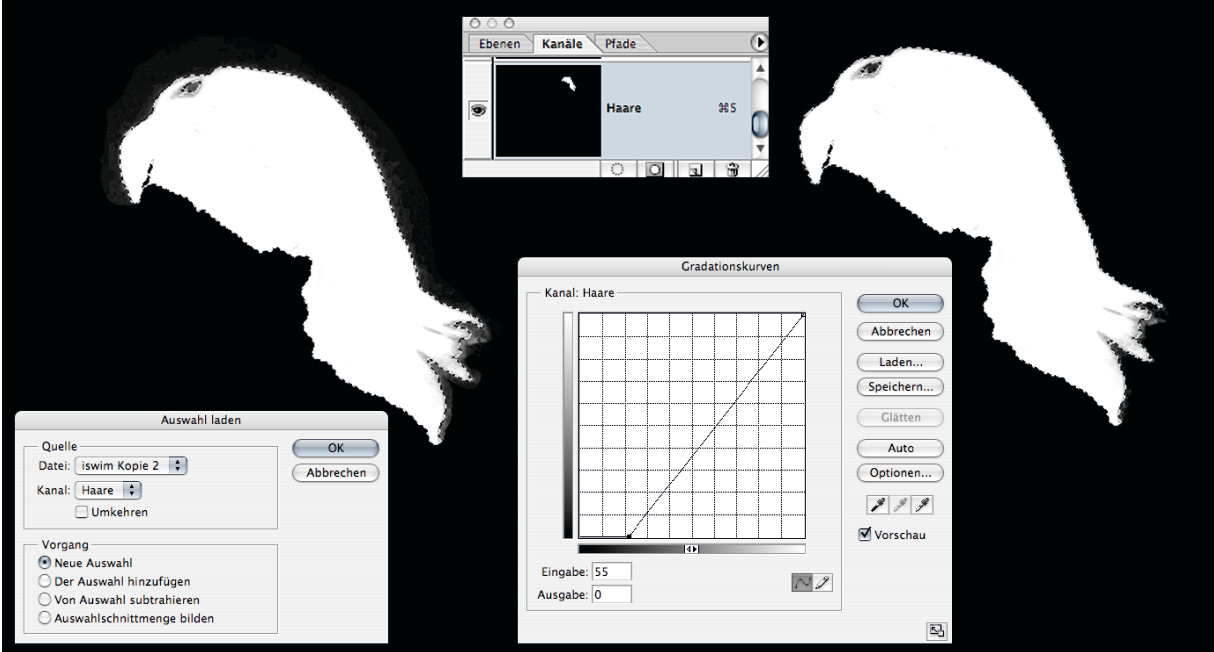Cancel Auswahl laden with Abbrechen
This screenshot has height=652, width=1214.
click(336, 473)
